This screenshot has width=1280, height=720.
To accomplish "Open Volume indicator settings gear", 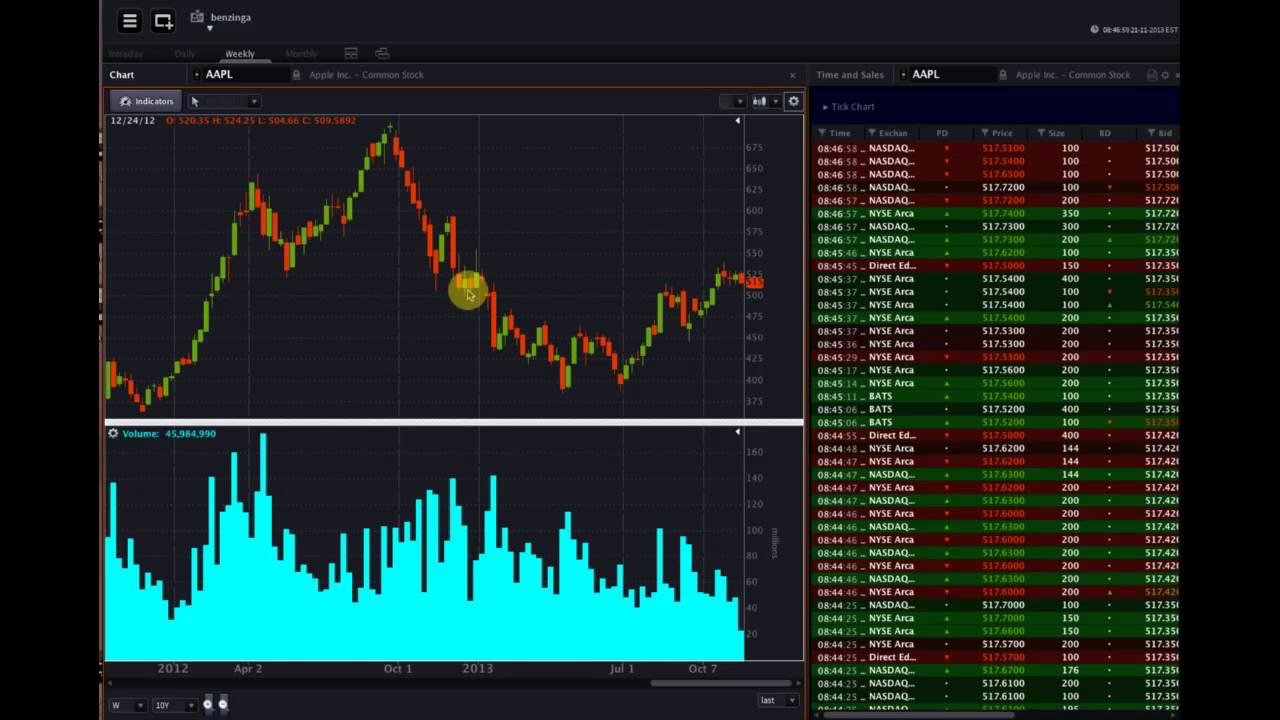I will pos(113,433).
